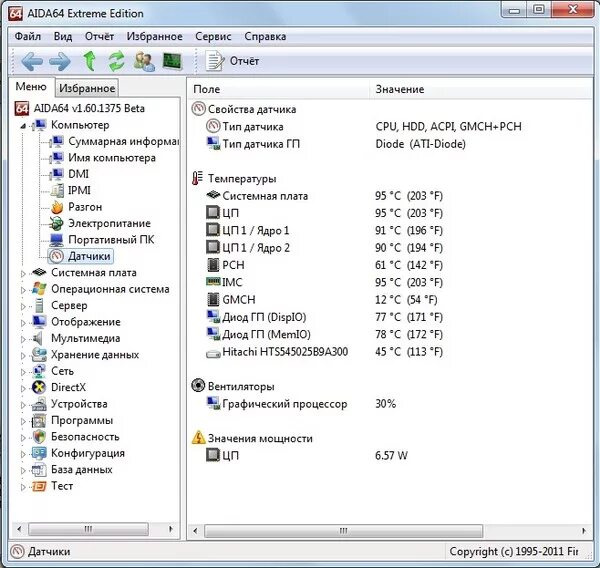Image resolution: width=600 pixels, height=568 pixels.
Task: Expand the Операционная система tree node
Action: [23, 290]
